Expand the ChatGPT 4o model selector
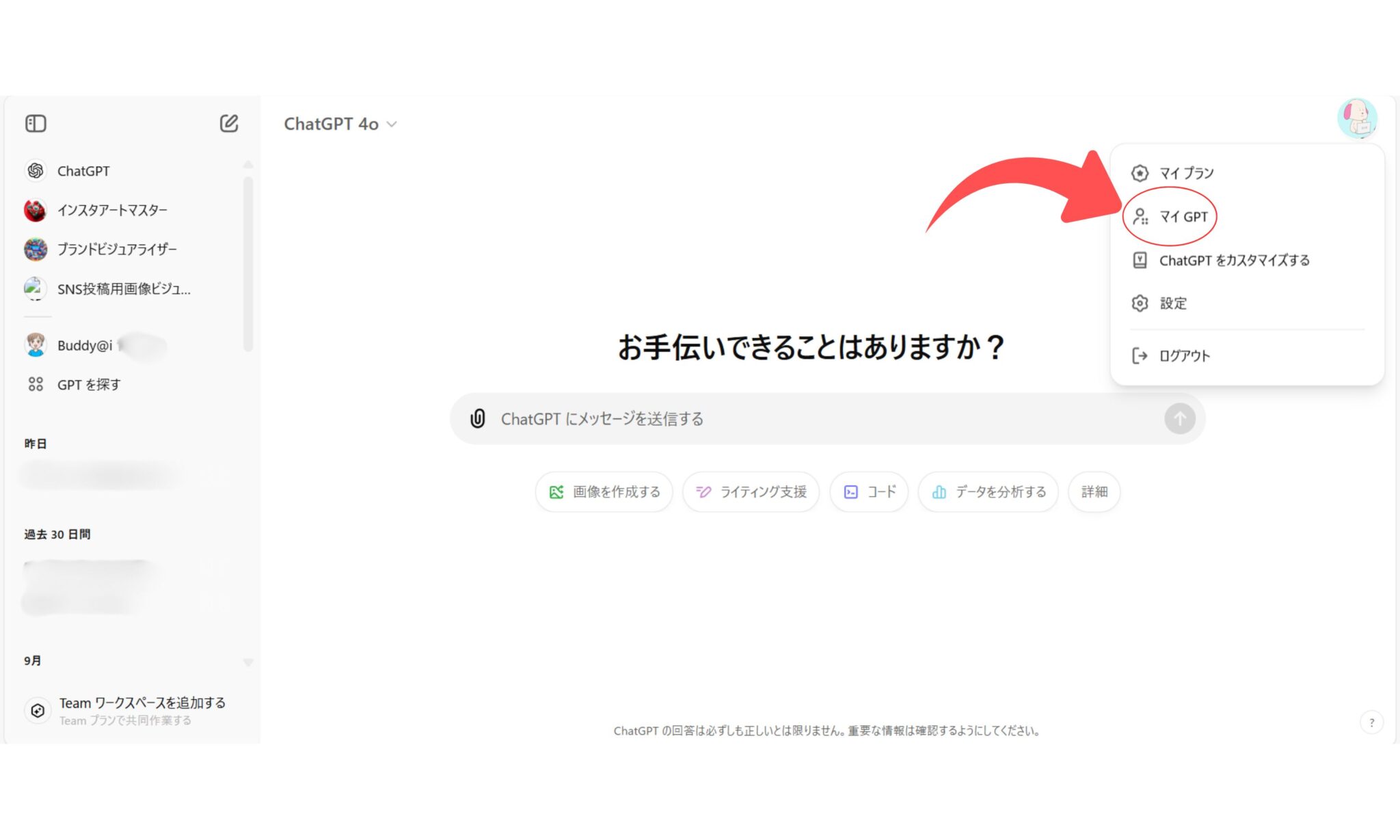This screenshot has height=840, width=1400. (340, 124)
